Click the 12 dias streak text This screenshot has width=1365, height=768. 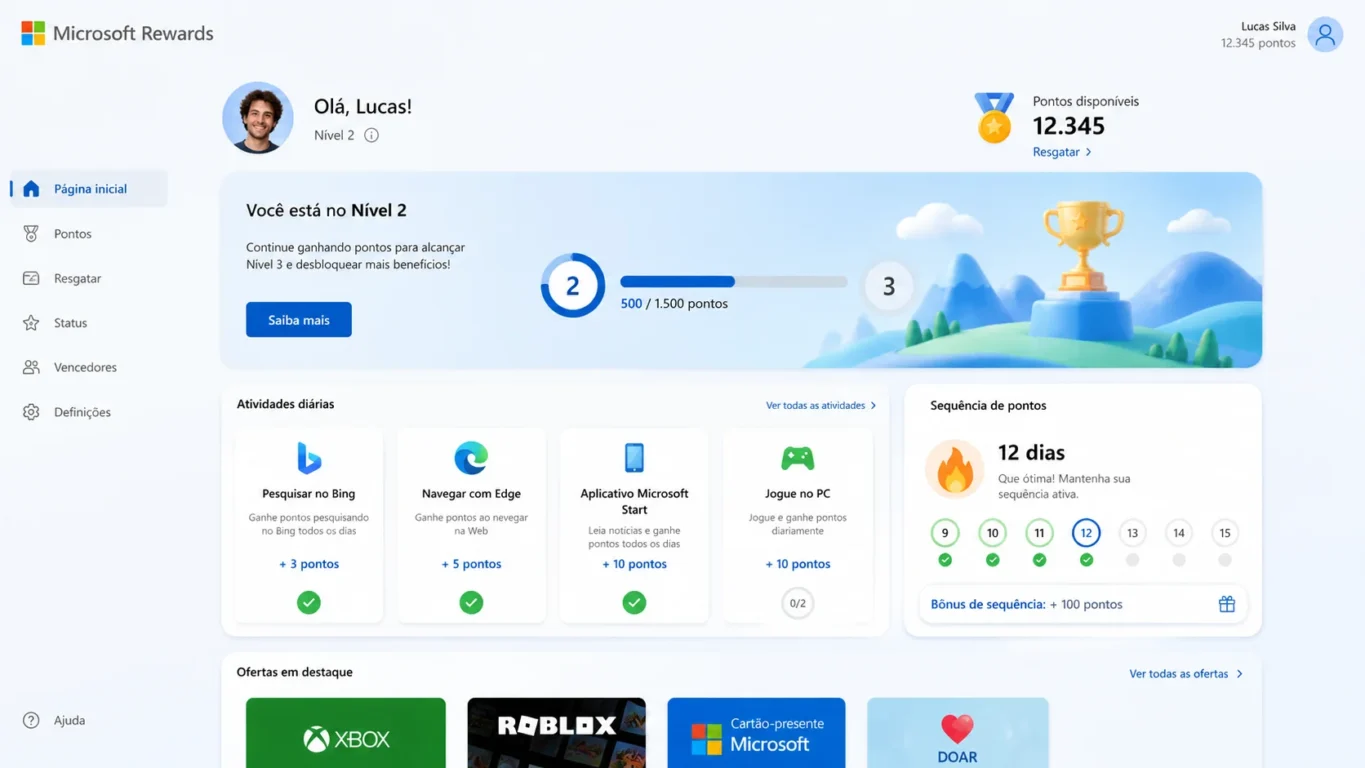(1031, 453)
